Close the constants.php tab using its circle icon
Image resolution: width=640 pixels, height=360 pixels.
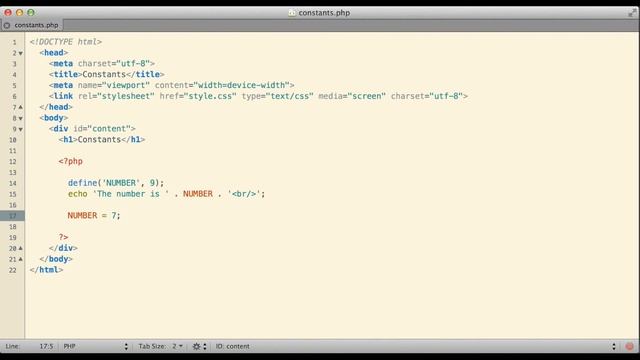[7, 25]
